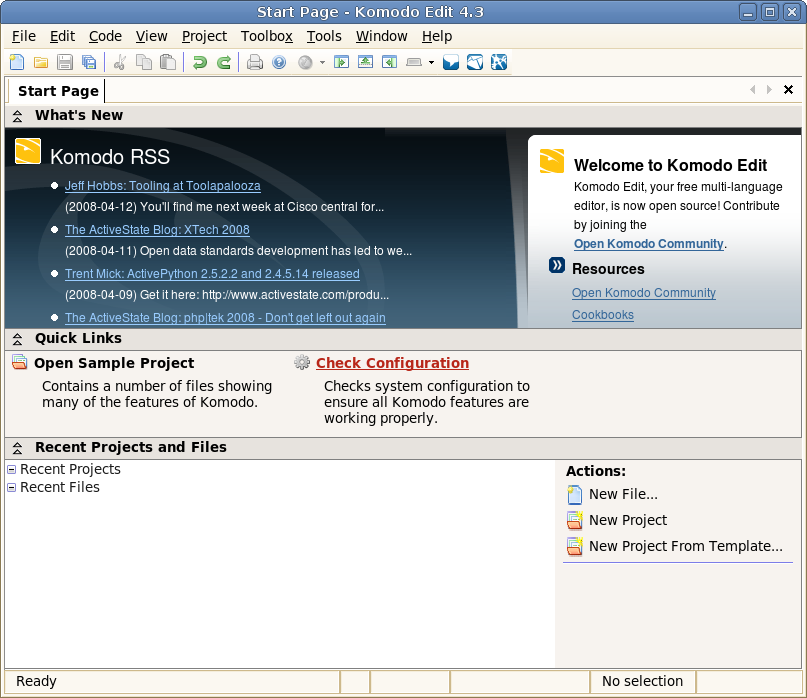Collapse the Recent Projects tree node
The width and height of the screenshot is (807, 698).
pyautogui.click(x=11, y=469)
